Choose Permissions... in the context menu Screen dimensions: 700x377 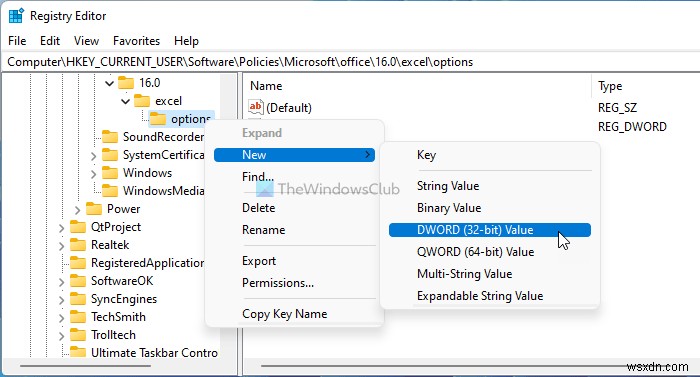pyautogui.click(x=294, y=283)
